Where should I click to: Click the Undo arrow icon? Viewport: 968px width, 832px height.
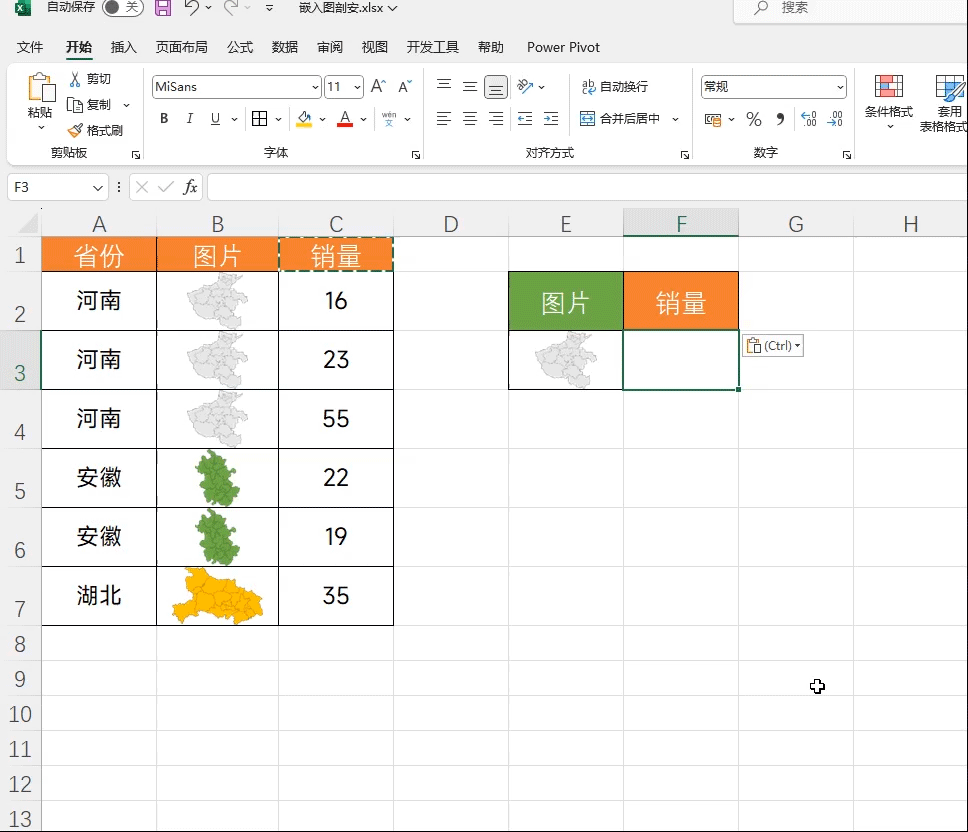pos(192,8)
